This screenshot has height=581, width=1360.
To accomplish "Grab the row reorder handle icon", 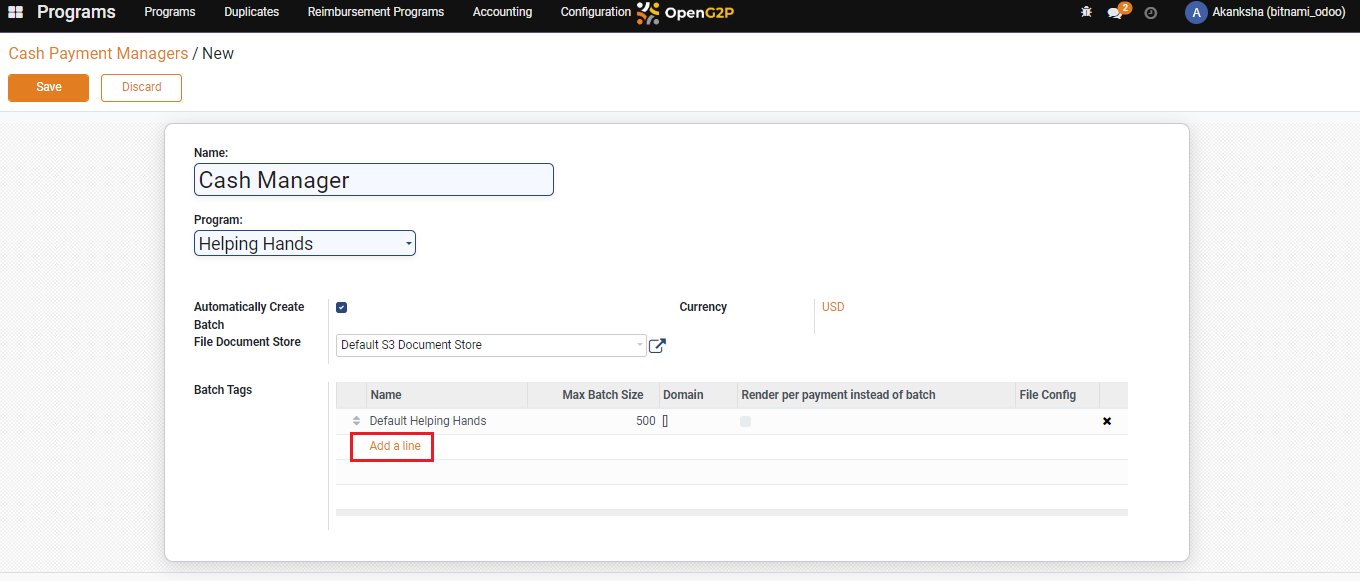I will [356, 421].
